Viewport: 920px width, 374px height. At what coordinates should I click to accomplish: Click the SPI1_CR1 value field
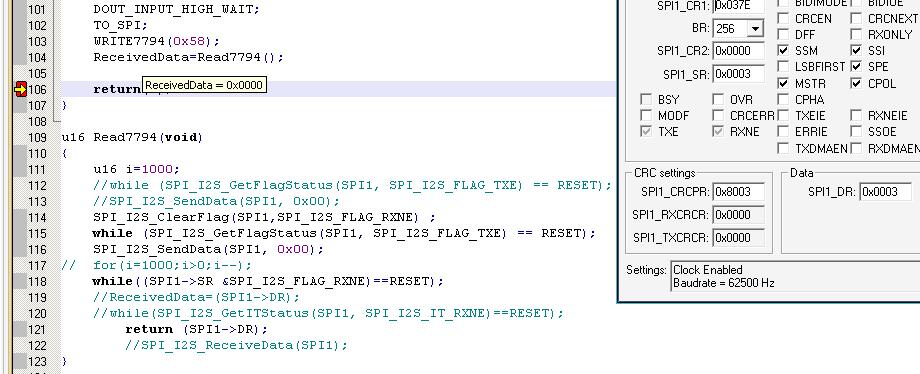739,6
